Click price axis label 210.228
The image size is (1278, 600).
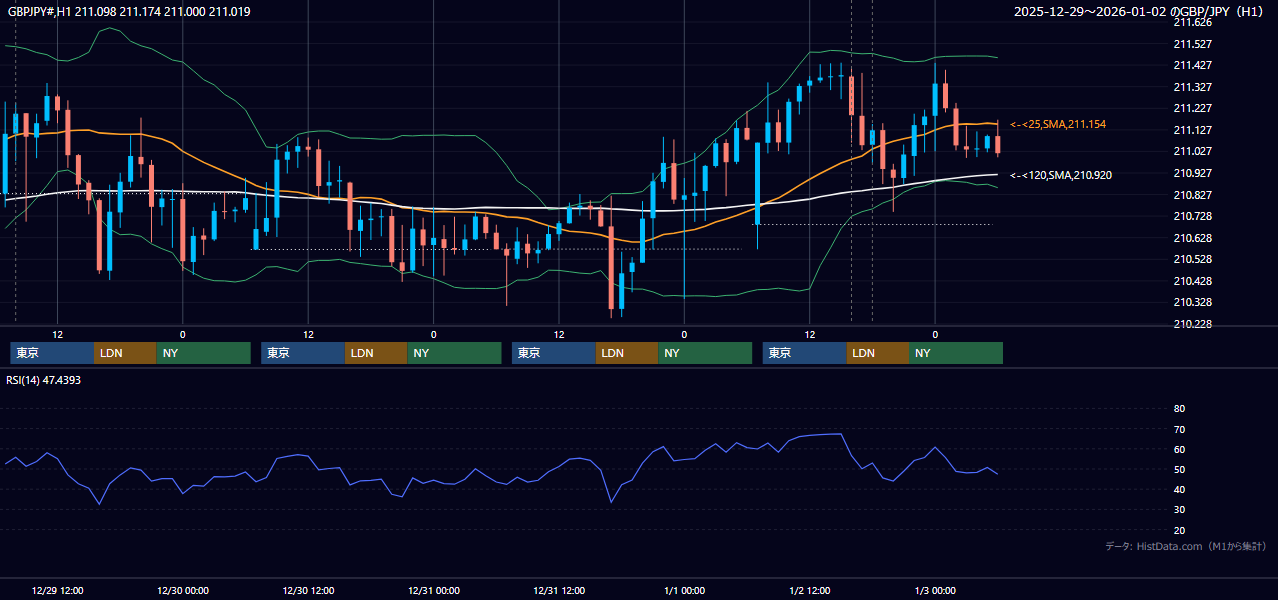1192,324
